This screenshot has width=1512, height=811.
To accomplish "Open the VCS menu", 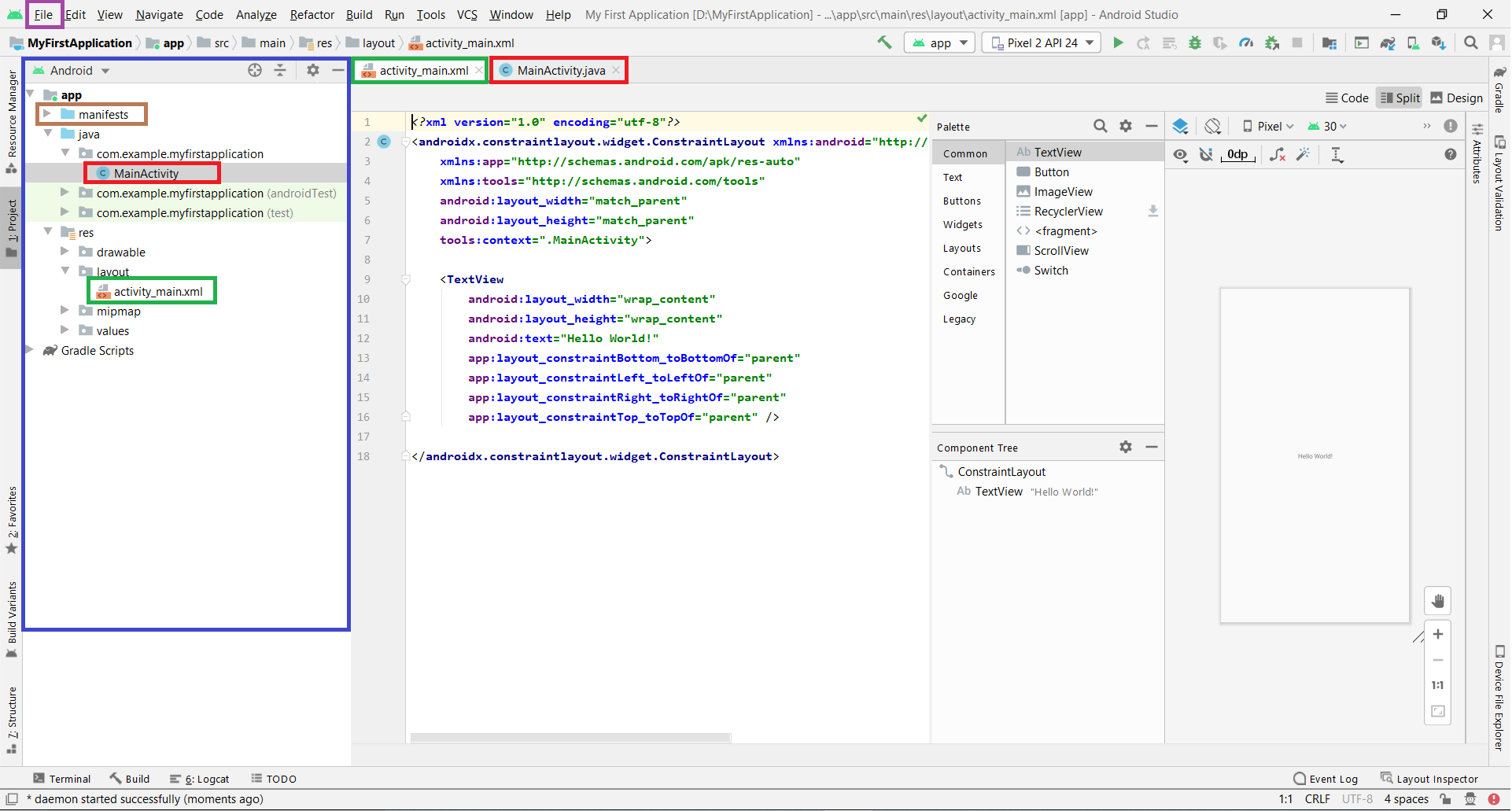I will [467, 14].
